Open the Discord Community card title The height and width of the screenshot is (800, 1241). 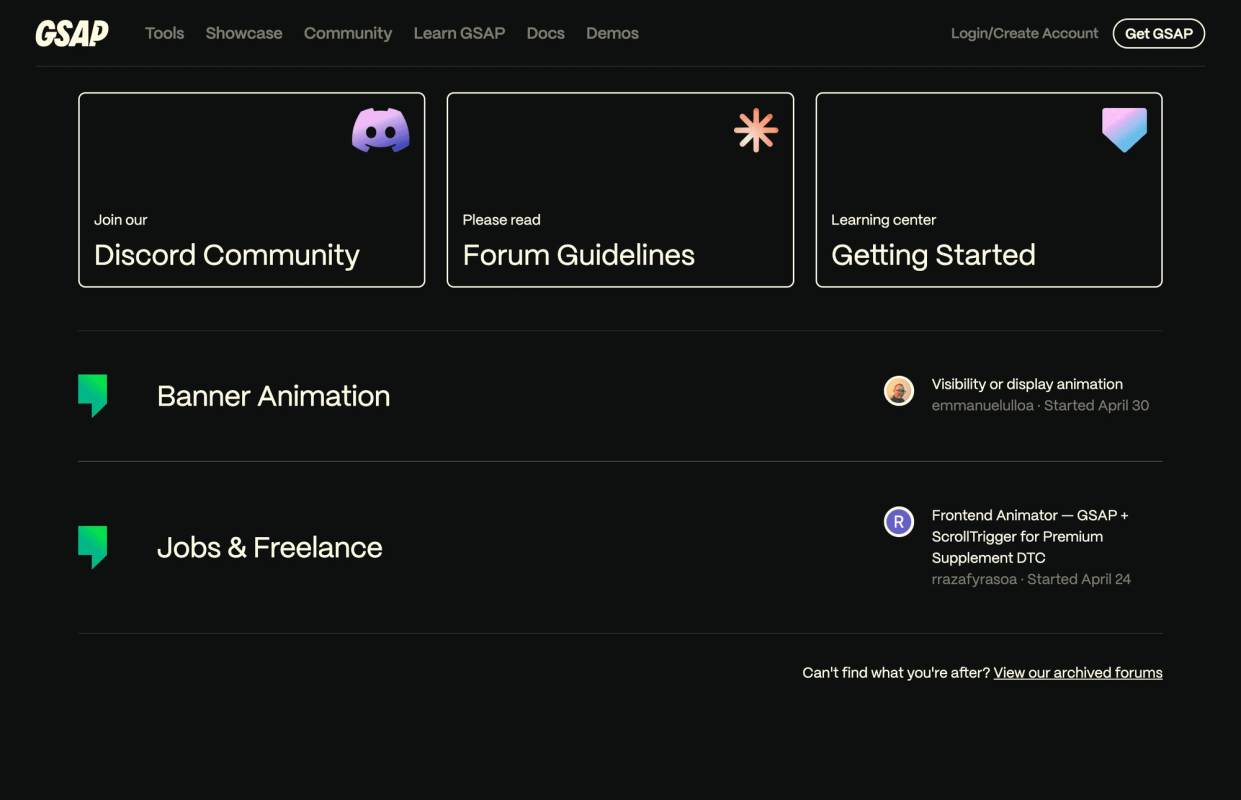(227, 255)
